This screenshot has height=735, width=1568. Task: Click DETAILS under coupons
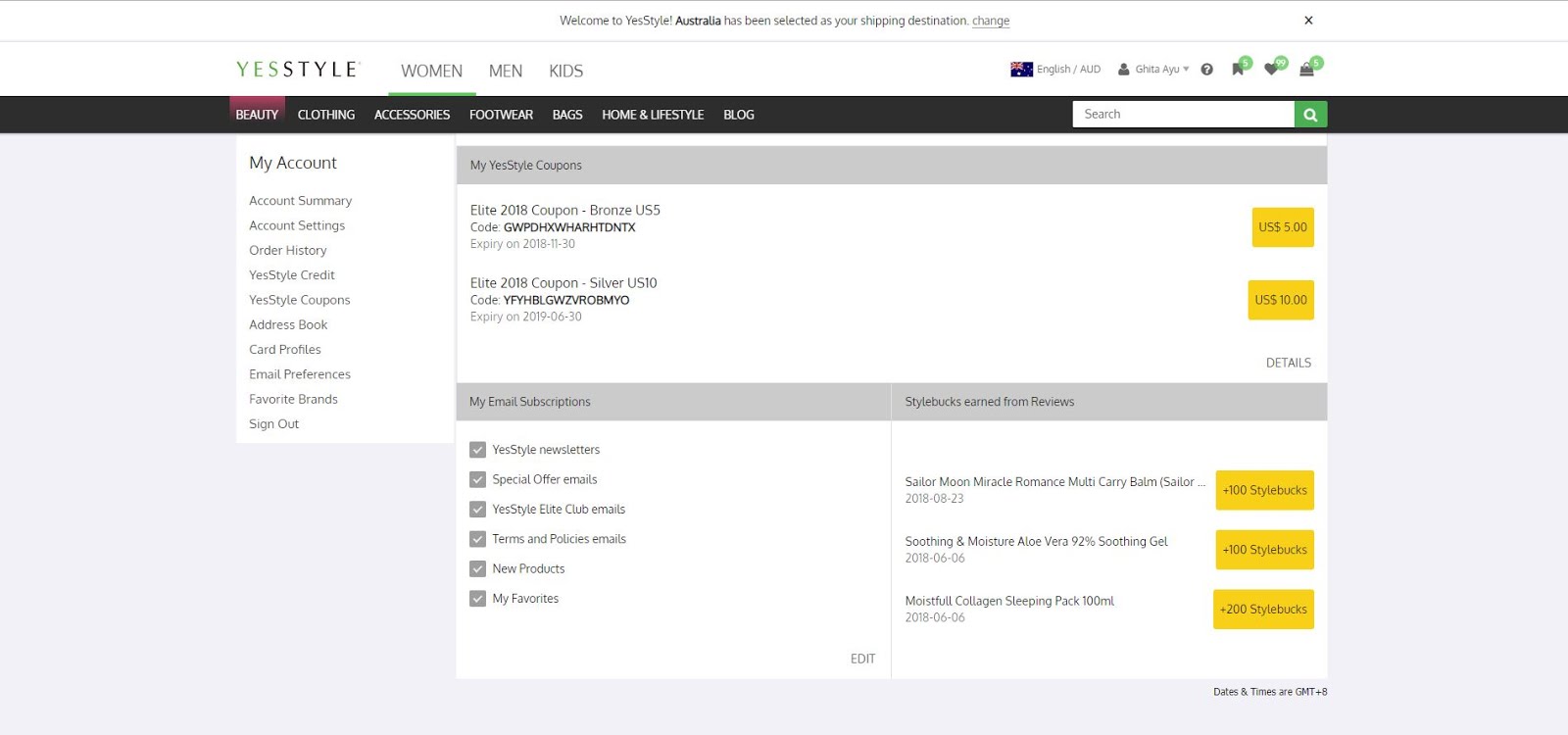[1288, 363]
